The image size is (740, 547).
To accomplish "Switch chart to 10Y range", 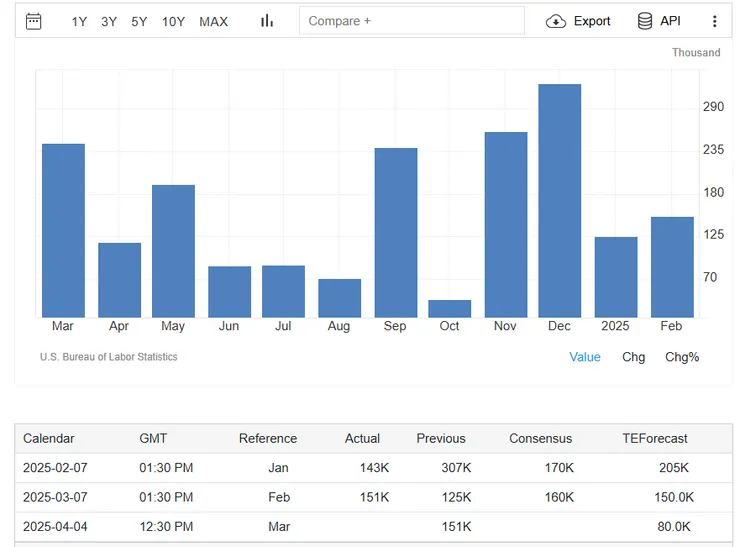I will point(173,21).
